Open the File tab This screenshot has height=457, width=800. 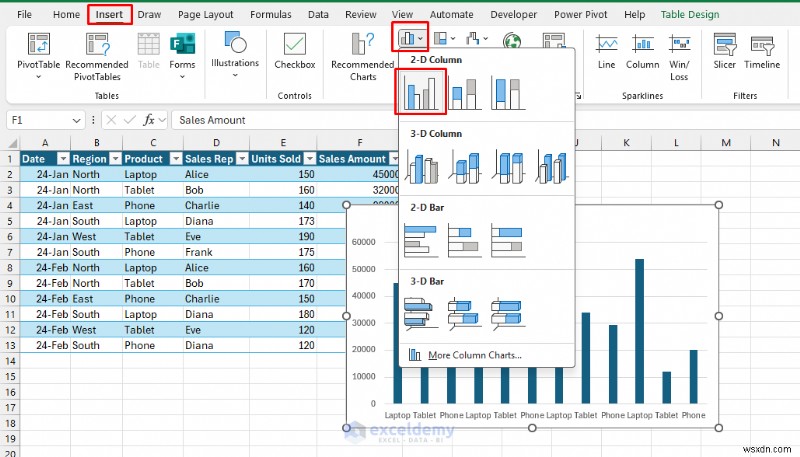(24, 14)
